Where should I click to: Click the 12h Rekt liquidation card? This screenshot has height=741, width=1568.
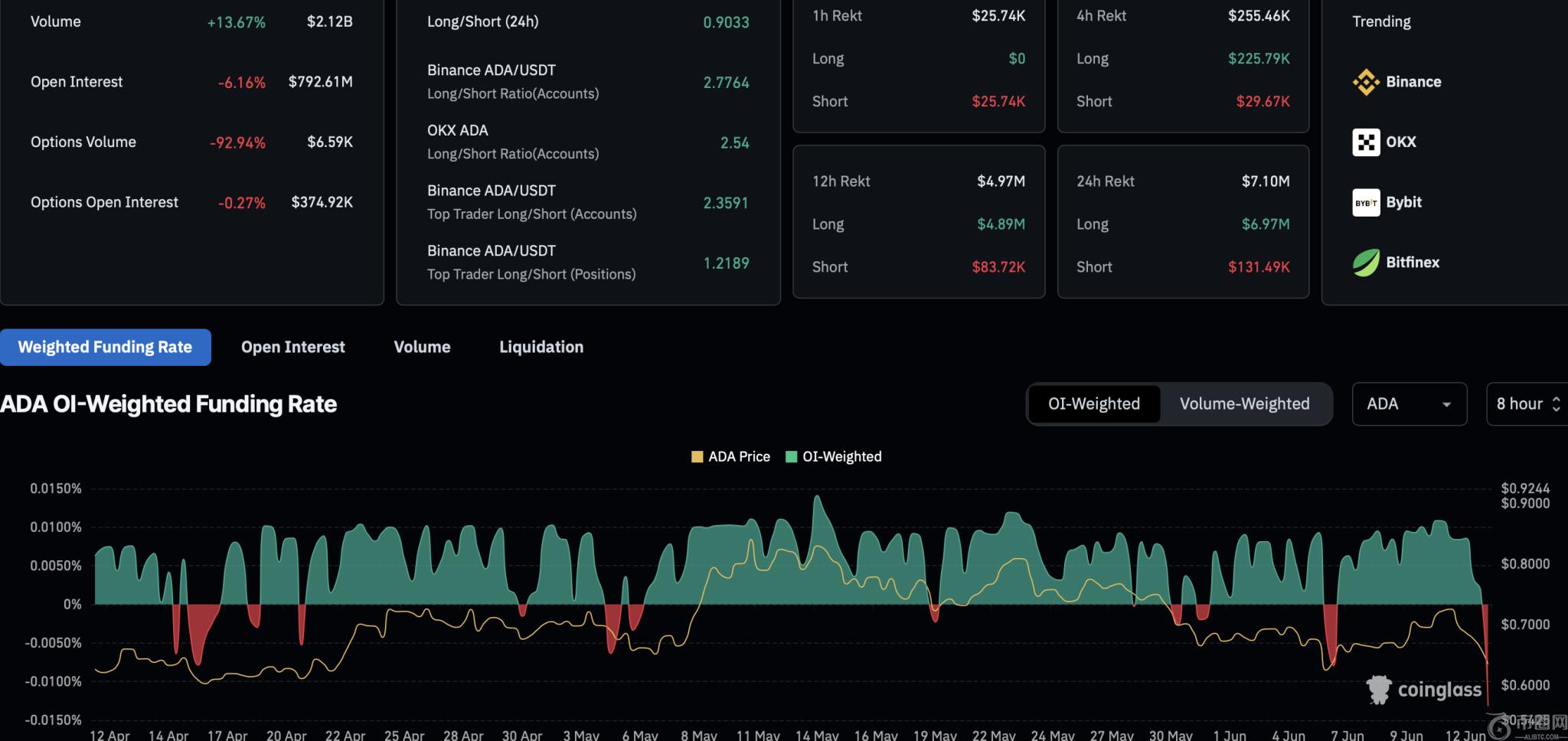(x=918, y=222)
